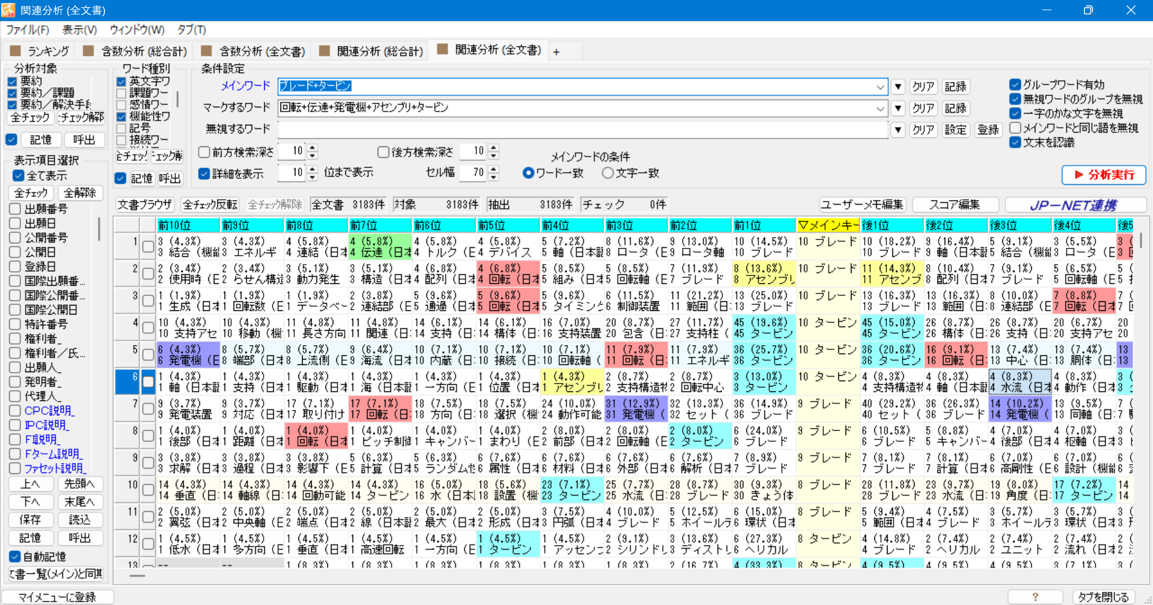Click the 前7位 column header
Screen dimensions: 1153x605
pyautogui.click(x=380, y=224)
